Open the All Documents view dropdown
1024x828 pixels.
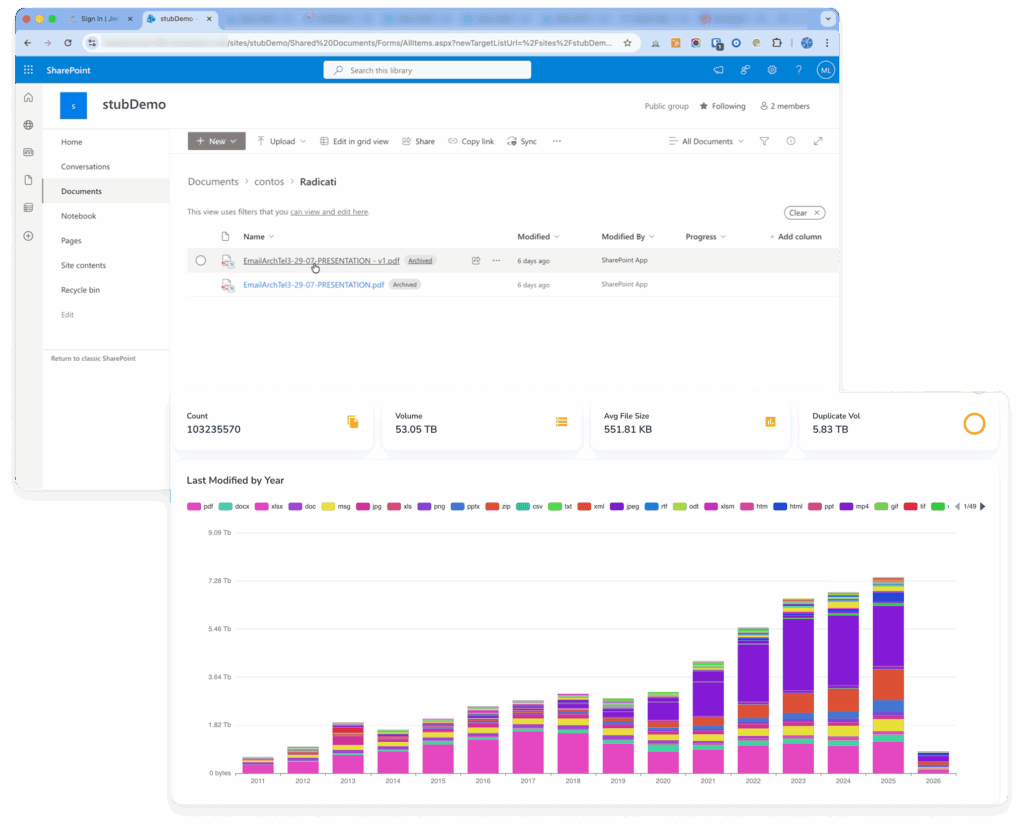coord(706,141)
